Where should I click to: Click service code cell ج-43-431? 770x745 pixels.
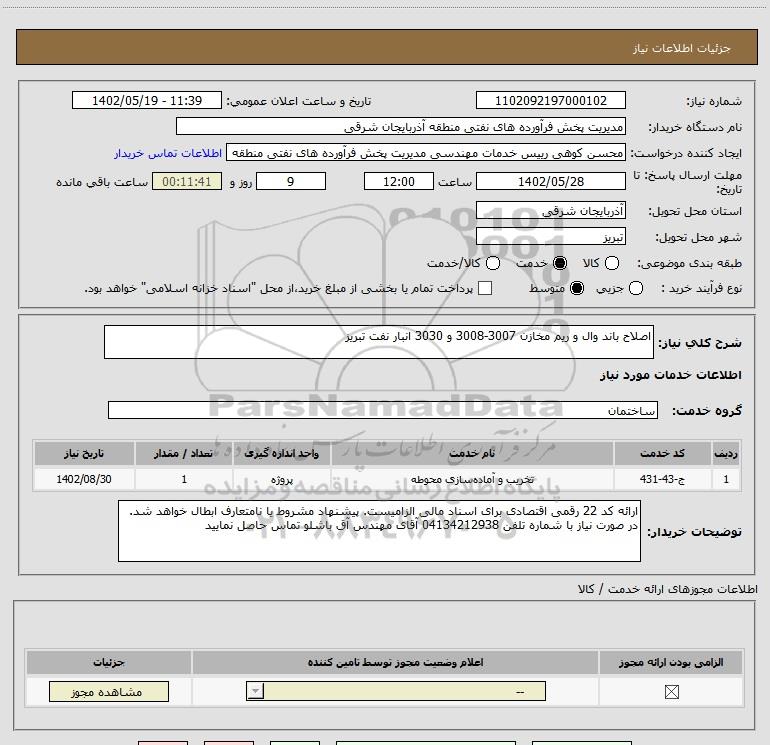tap(662, 479)
